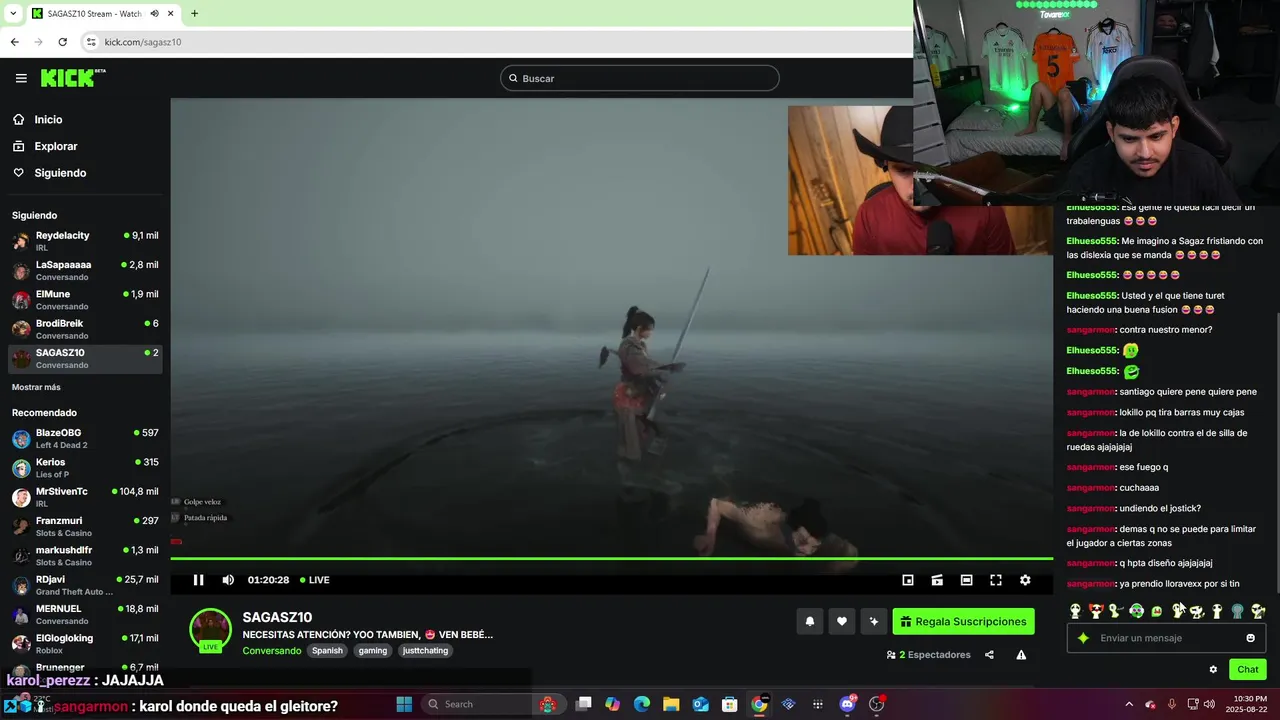Open Discord from taskbar
The height and width of the screenshot is (720, 1280).
pyautogui.click(x=847, y=704)
